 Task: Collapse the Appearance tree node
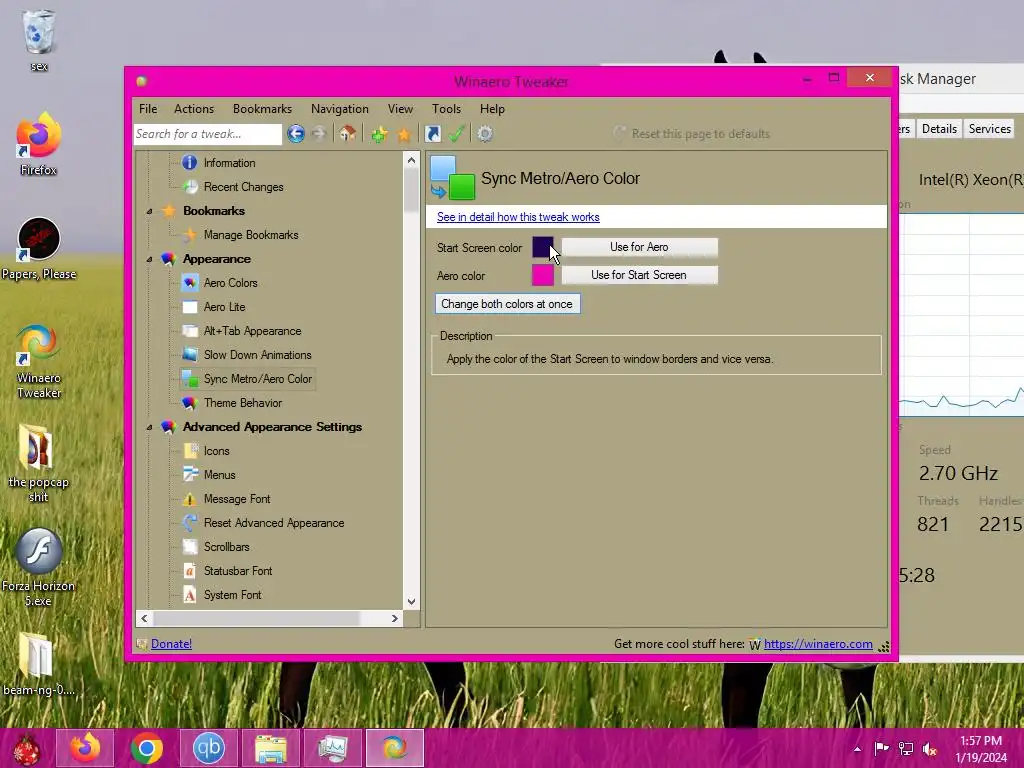pyautogui.click(x=150, y=259)
